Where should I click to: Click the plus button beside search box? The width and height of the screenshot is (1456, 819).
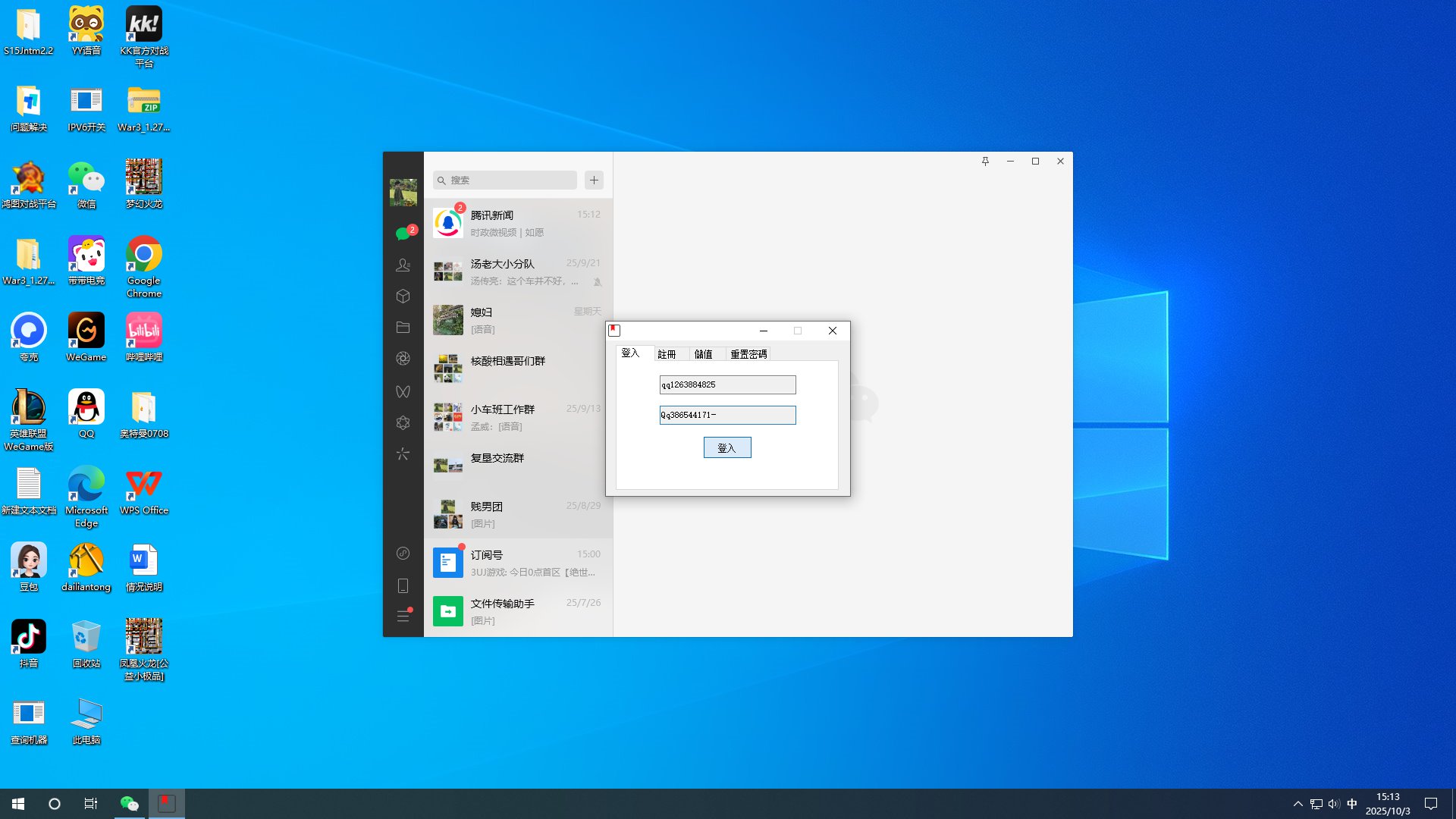594,180
